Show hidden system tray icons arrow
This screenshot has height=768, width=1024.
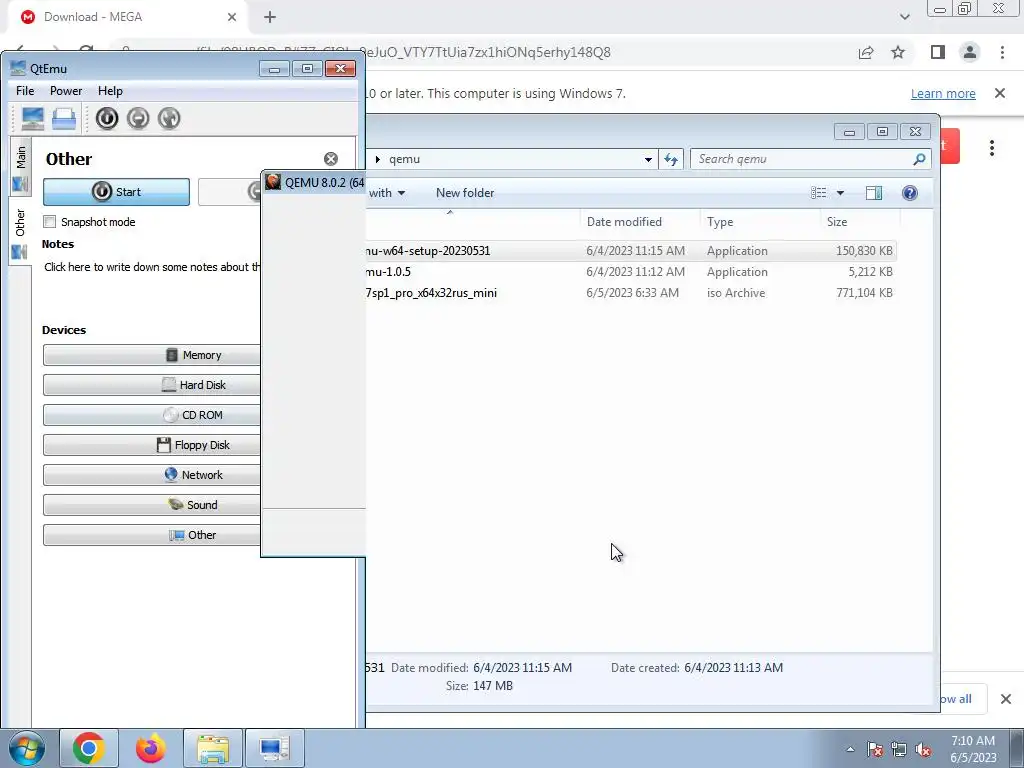pos(850,749)
